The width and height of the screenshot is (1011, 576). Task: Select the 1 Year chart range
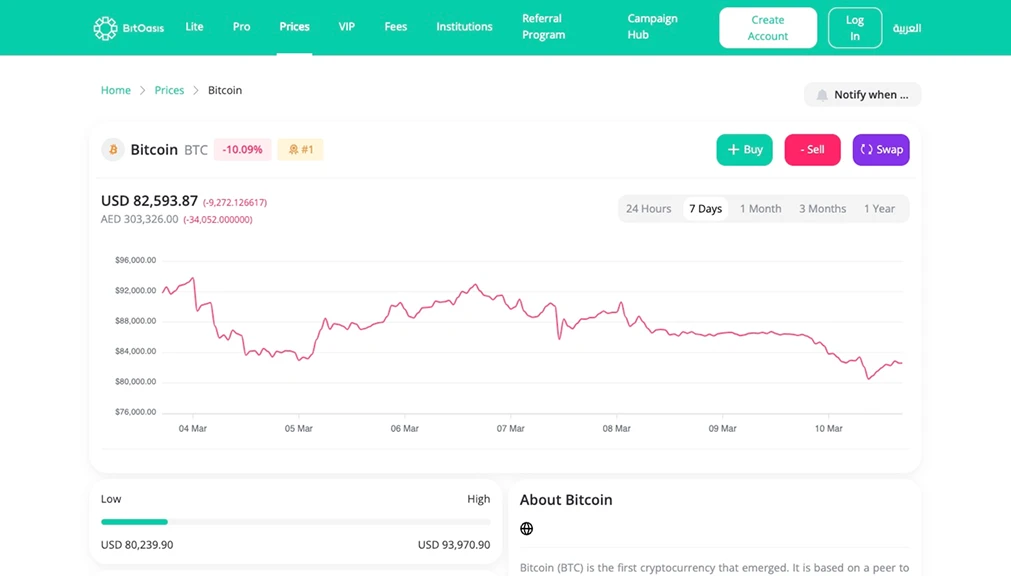(879, 209)
